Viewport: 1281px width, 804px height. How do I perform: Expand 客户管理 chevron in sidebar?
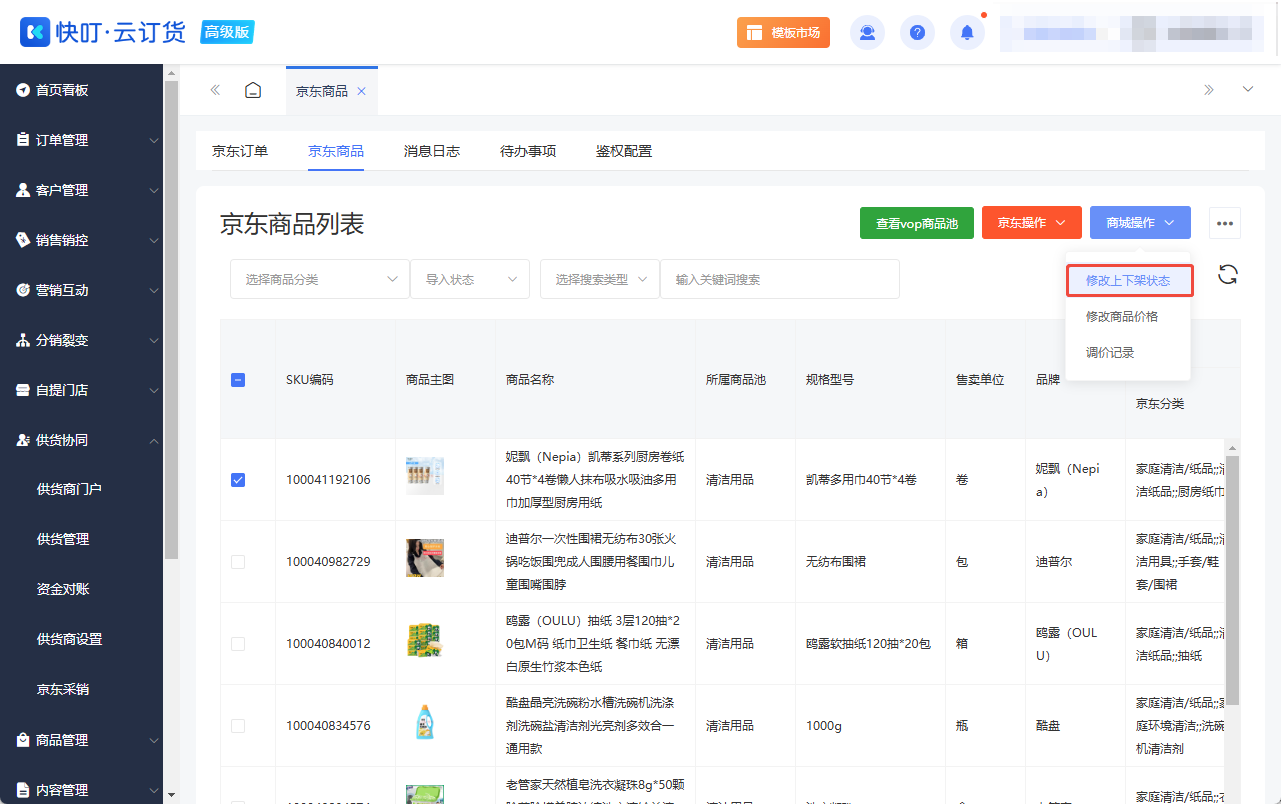153,191
